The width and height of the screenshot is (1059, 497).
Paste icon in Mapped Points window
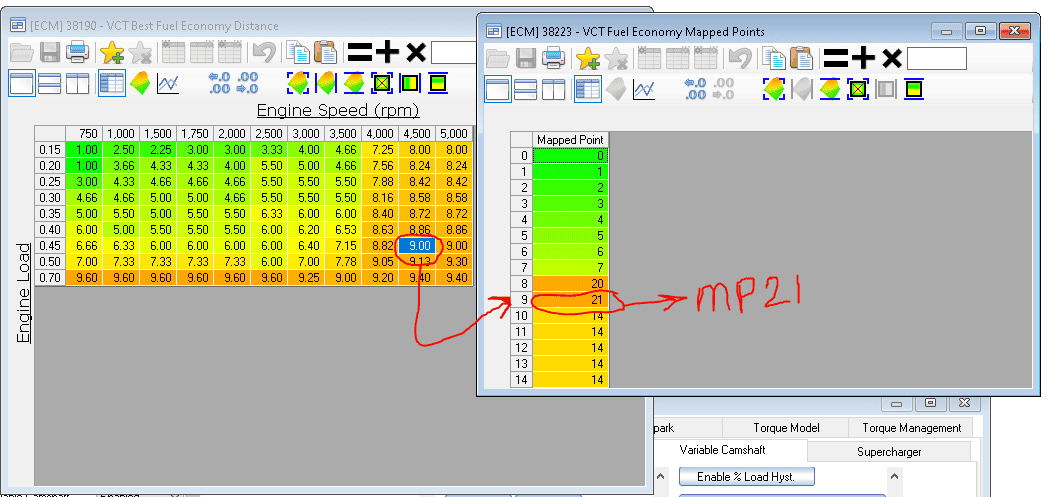click(x=801, y=58)
